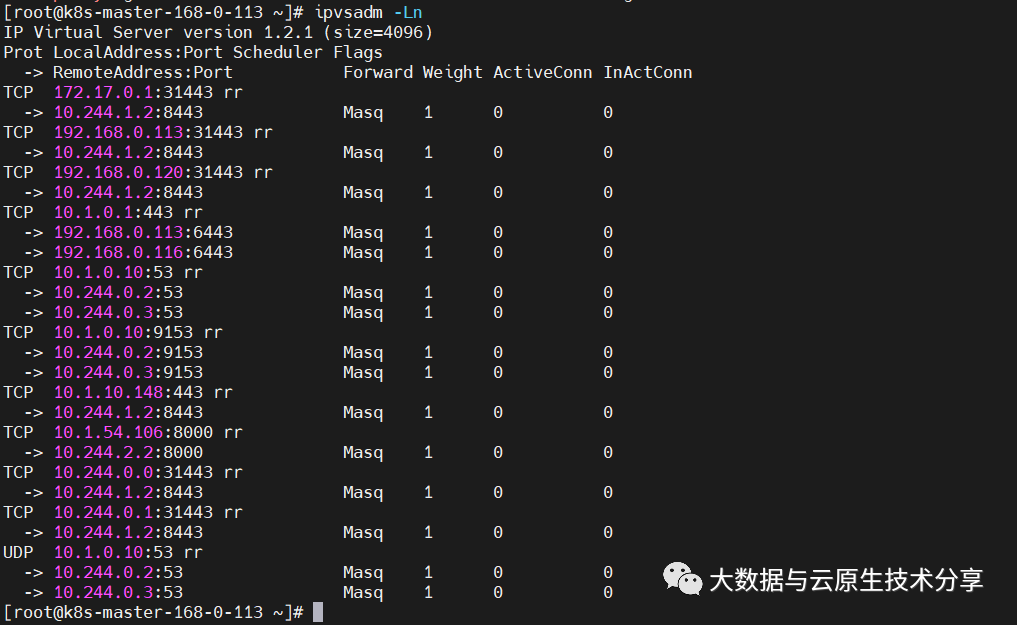The image size is (1017, 625).
Task: Click the Chinese watermark channel name text
Action: 846,579
